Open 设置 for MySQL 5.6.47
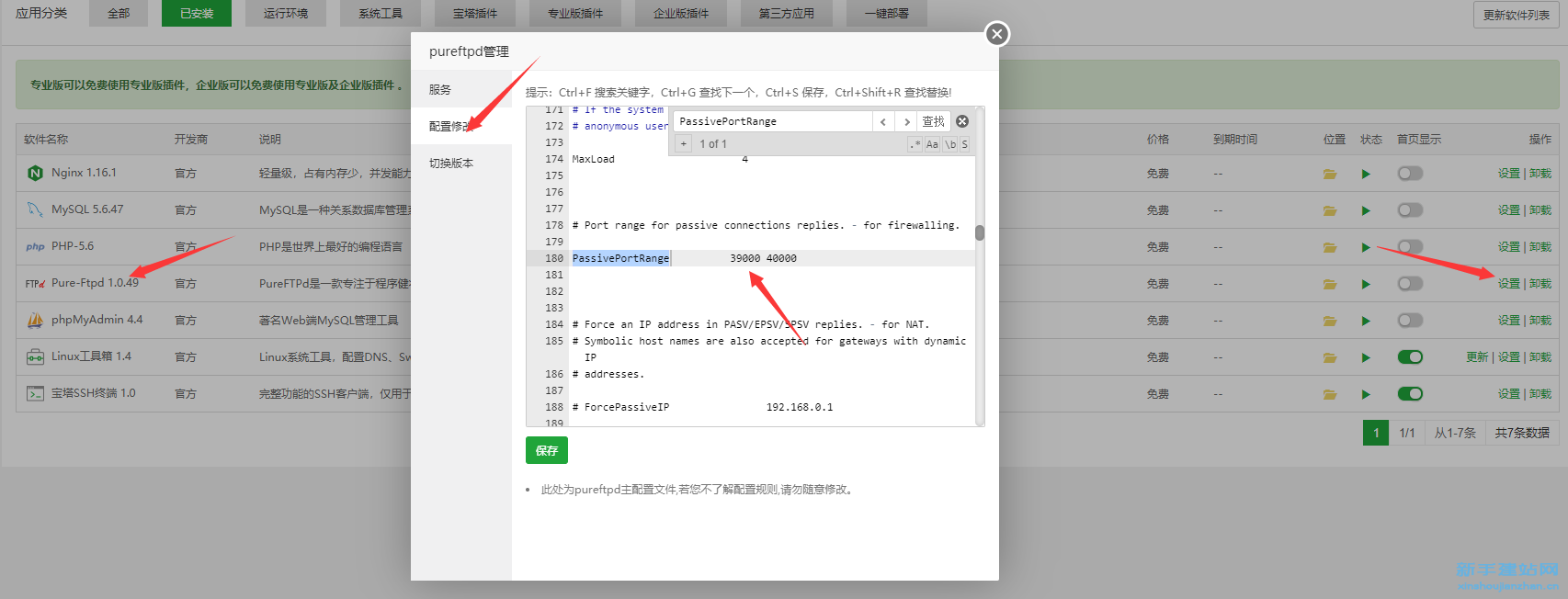The height and width of the screenshot is (599, 1568). click(1509, 210)
